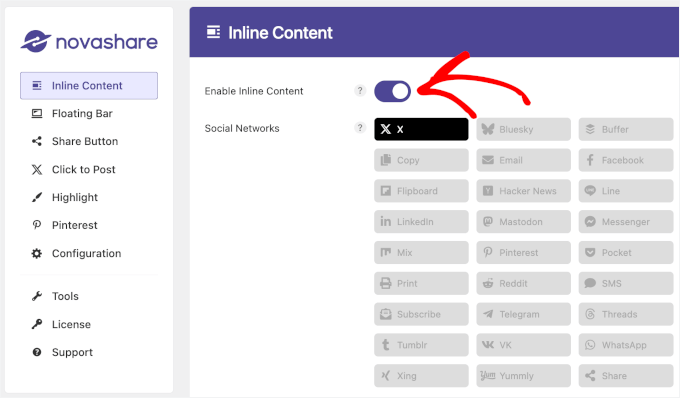
Task: Select the LinkedIn network button
Action: click(x=421, y=222)
